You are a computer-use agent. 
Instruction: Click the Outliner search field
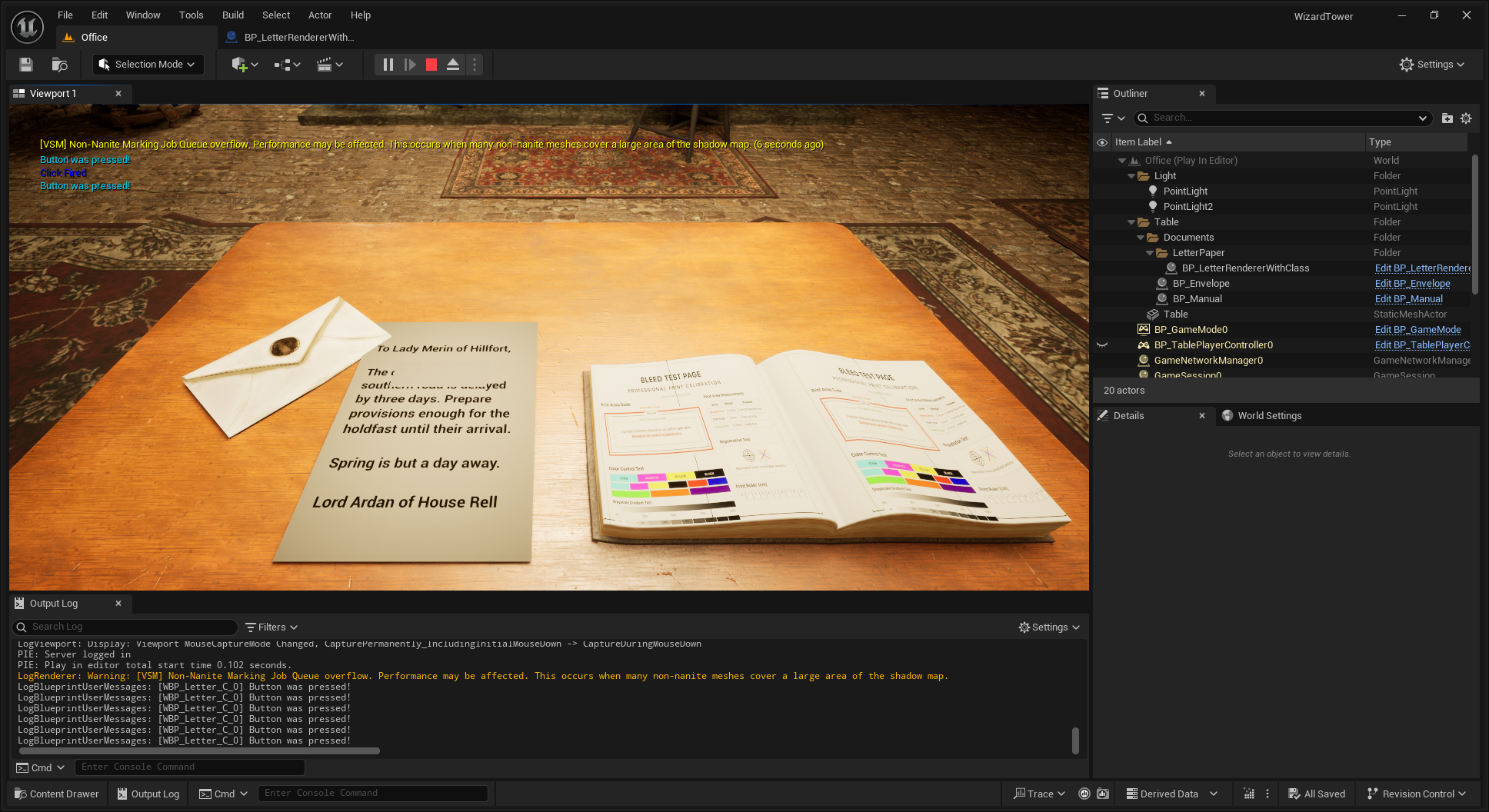click(1282, 118)
